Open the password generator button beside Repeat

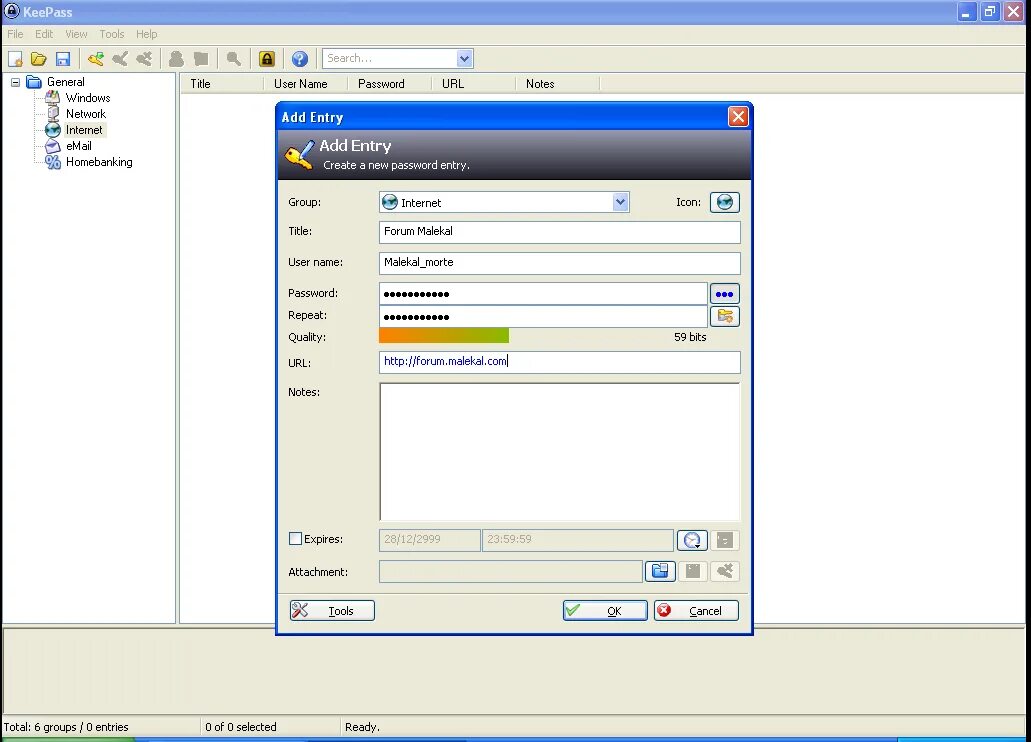(x=725, y=316)
